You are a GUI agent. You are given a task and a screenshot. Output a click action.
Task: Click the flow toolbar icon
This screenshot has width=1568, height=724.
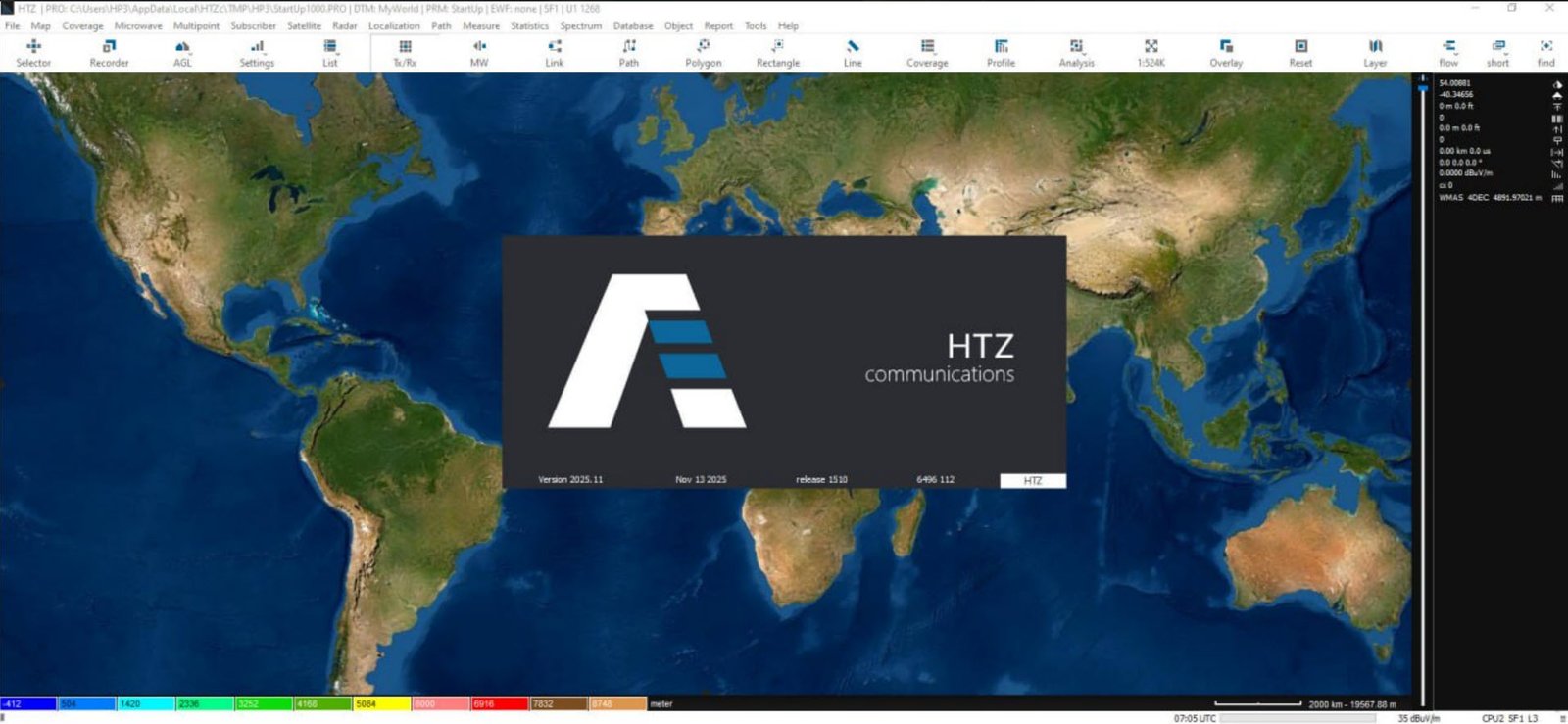pos(1448,53)
